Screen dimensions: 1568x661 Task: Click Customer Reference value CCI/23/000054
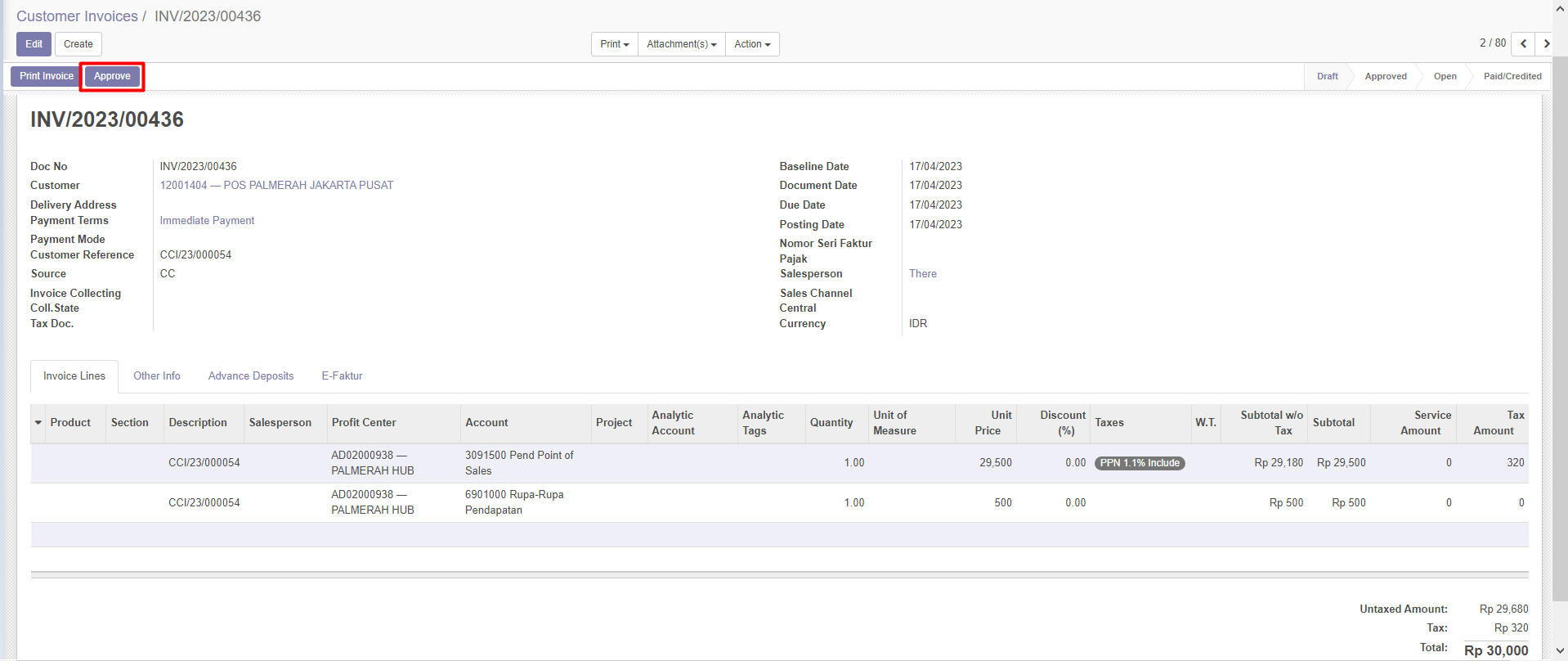point(195,255)
